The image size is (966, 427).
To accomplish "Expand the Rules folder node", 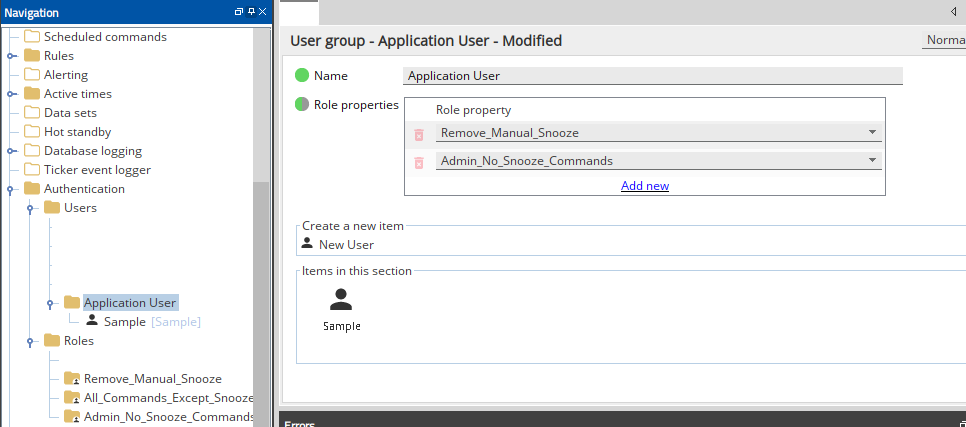I will (x=10, y=56).
